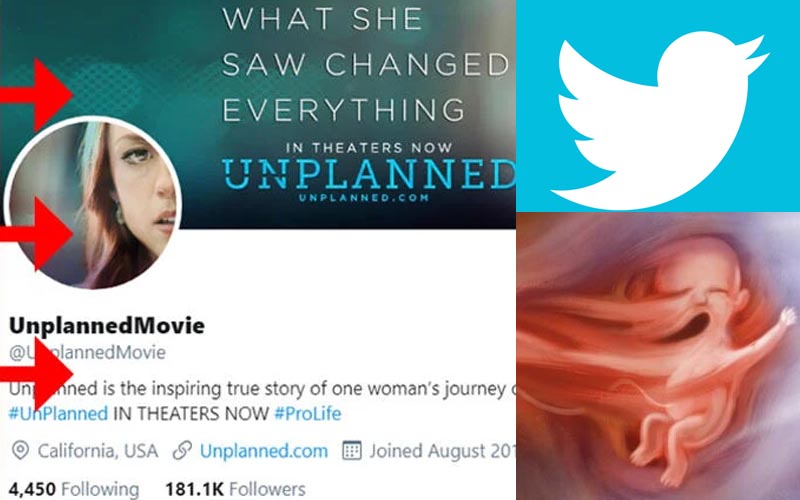Click the California, USA location text

coord(98,451)
